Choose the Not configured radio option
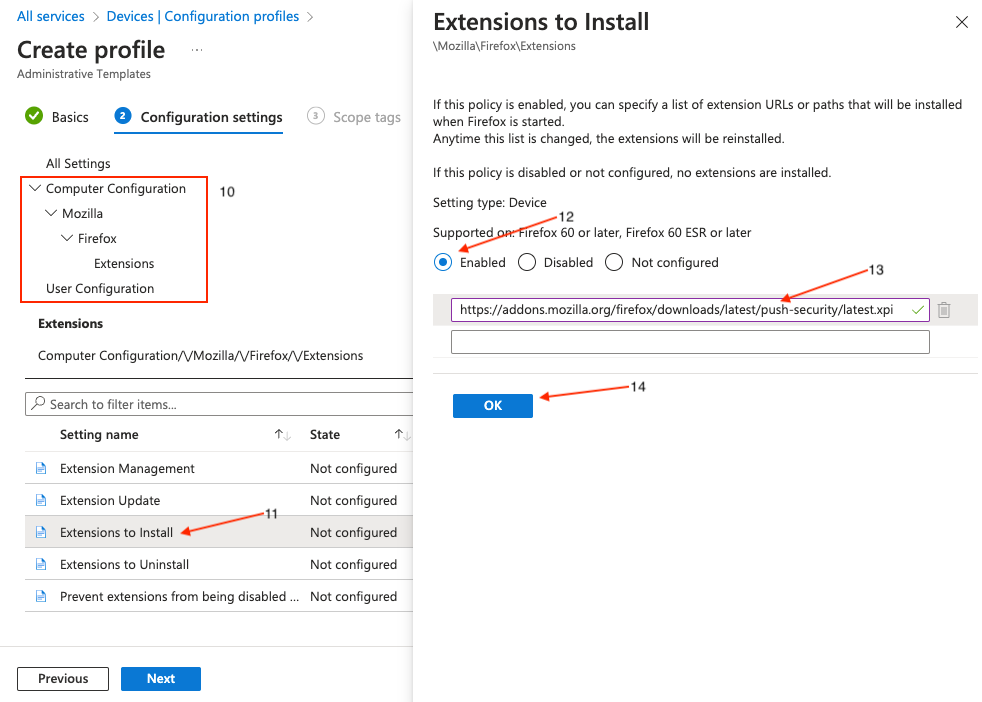Viewport: 982px width, 702px height. point(614,262)
